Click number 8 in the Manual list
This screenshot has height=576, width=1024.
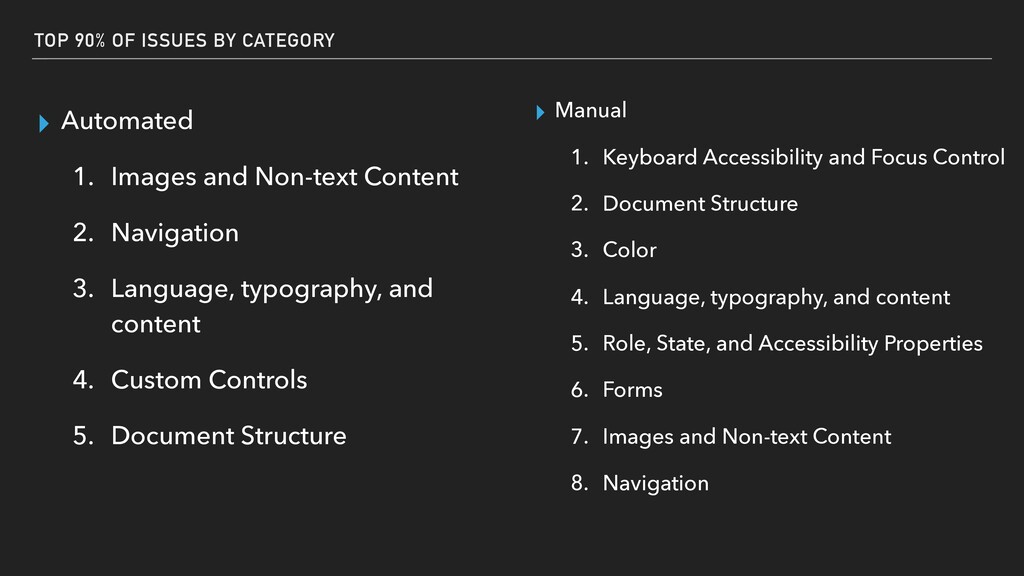[x=579, y=483]
